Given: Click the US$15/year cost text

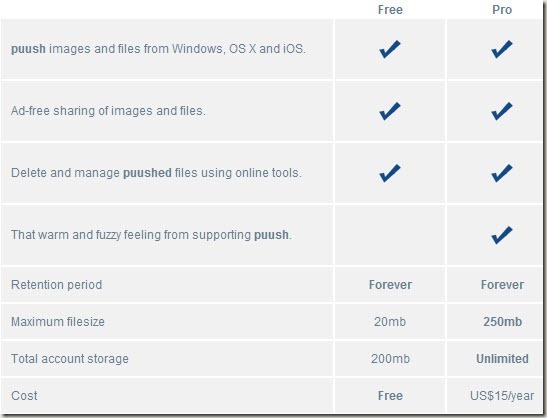Looking at the screenshot, I should point(502,396).
